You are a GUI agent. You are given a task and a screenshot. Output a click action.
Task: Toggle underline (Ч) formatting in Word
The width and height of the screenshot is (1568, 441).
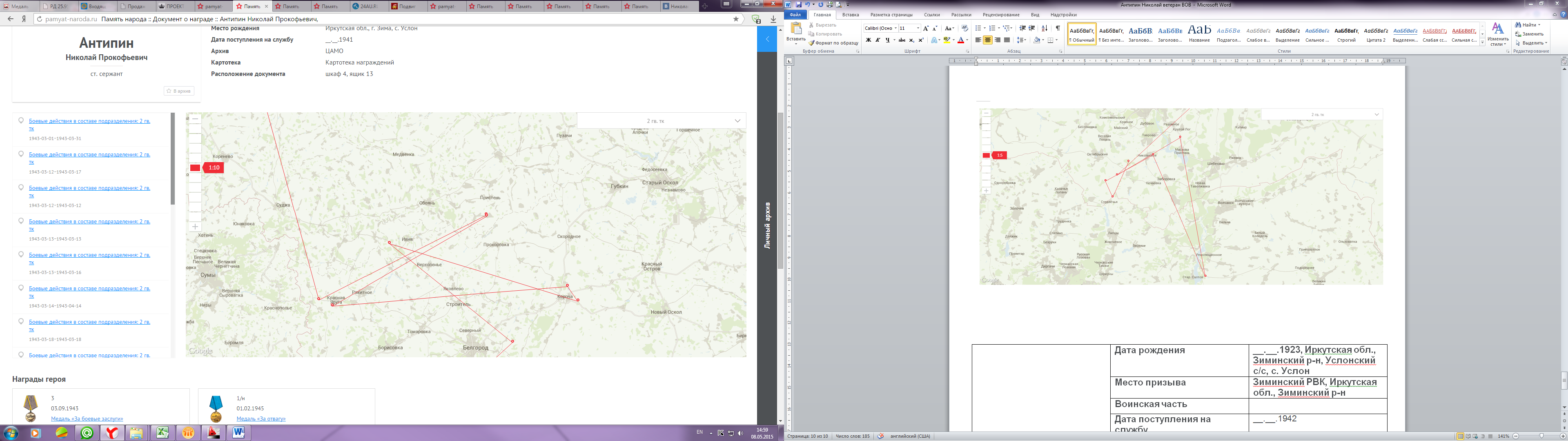[888, 40]
